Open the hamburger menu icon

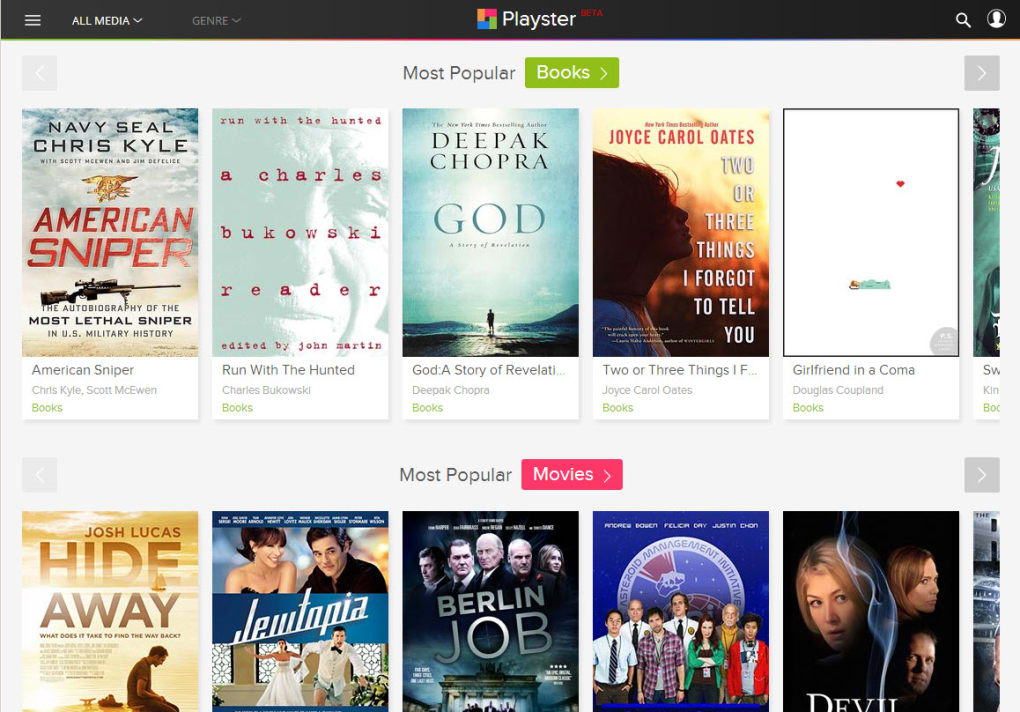[33, 20]
